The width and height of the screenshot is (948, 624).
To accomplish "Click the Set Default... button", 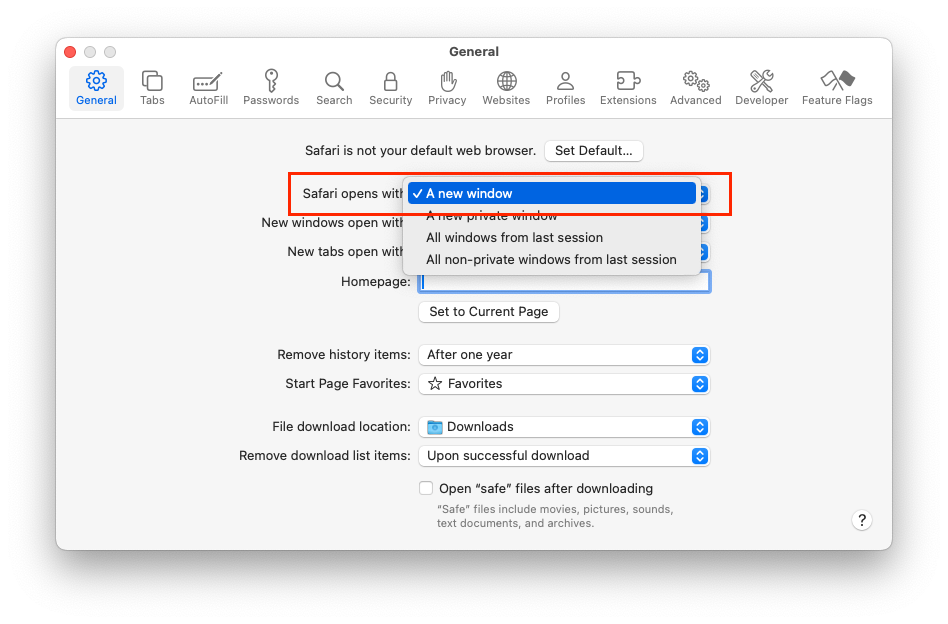I will 594,151.
